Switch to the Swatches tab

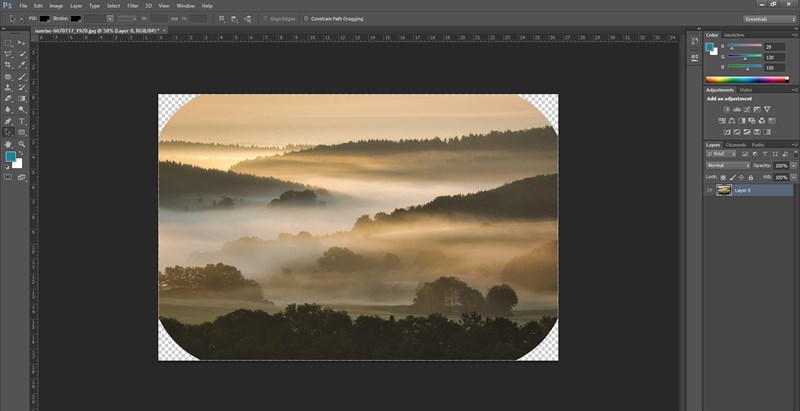click(733, 35)
